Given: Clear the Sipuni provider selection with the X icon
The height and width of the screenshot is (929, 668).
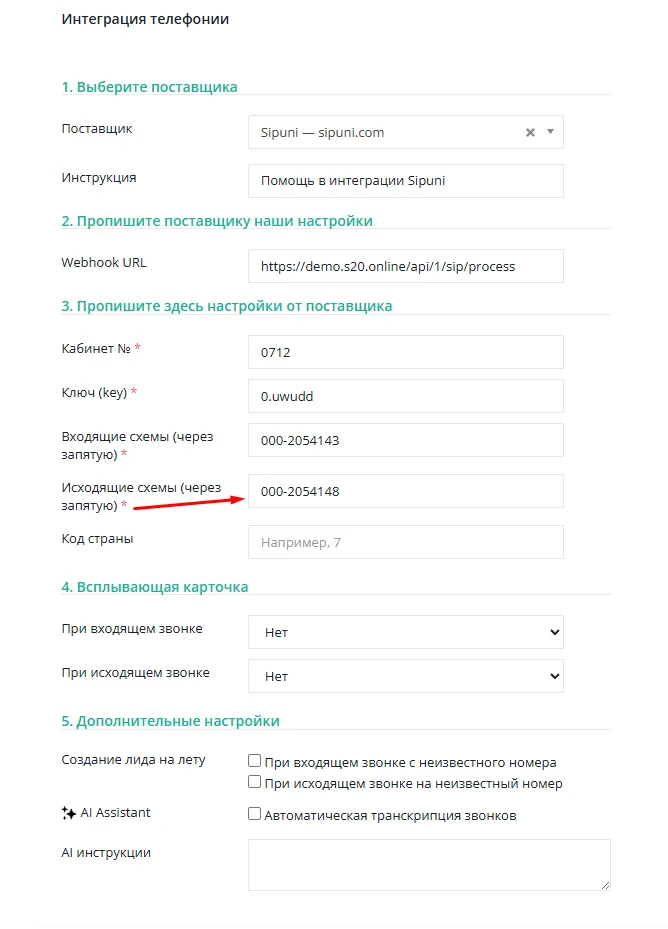Looking at the screenshot, I should tap(530, 133).
